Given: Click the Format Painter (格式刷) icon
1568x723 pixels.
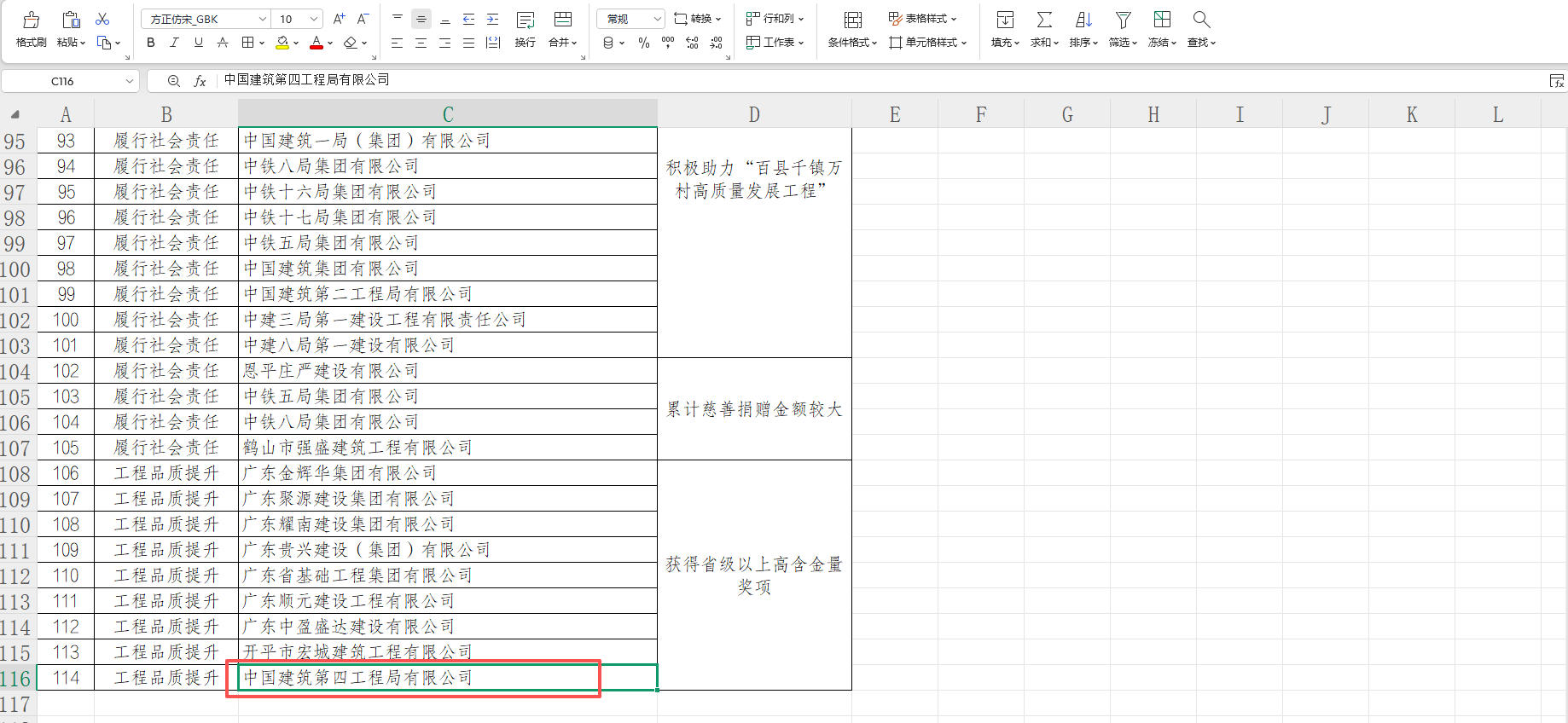Looking at the screenshot, I should (31, 20).
